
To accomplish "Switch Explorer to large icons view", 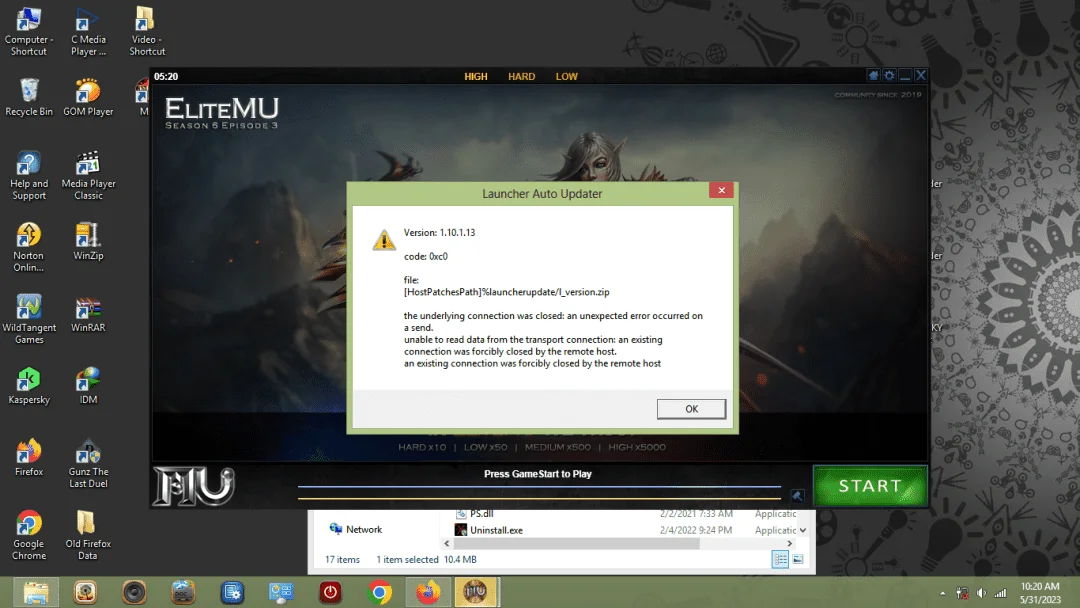I will coord(798,559).
